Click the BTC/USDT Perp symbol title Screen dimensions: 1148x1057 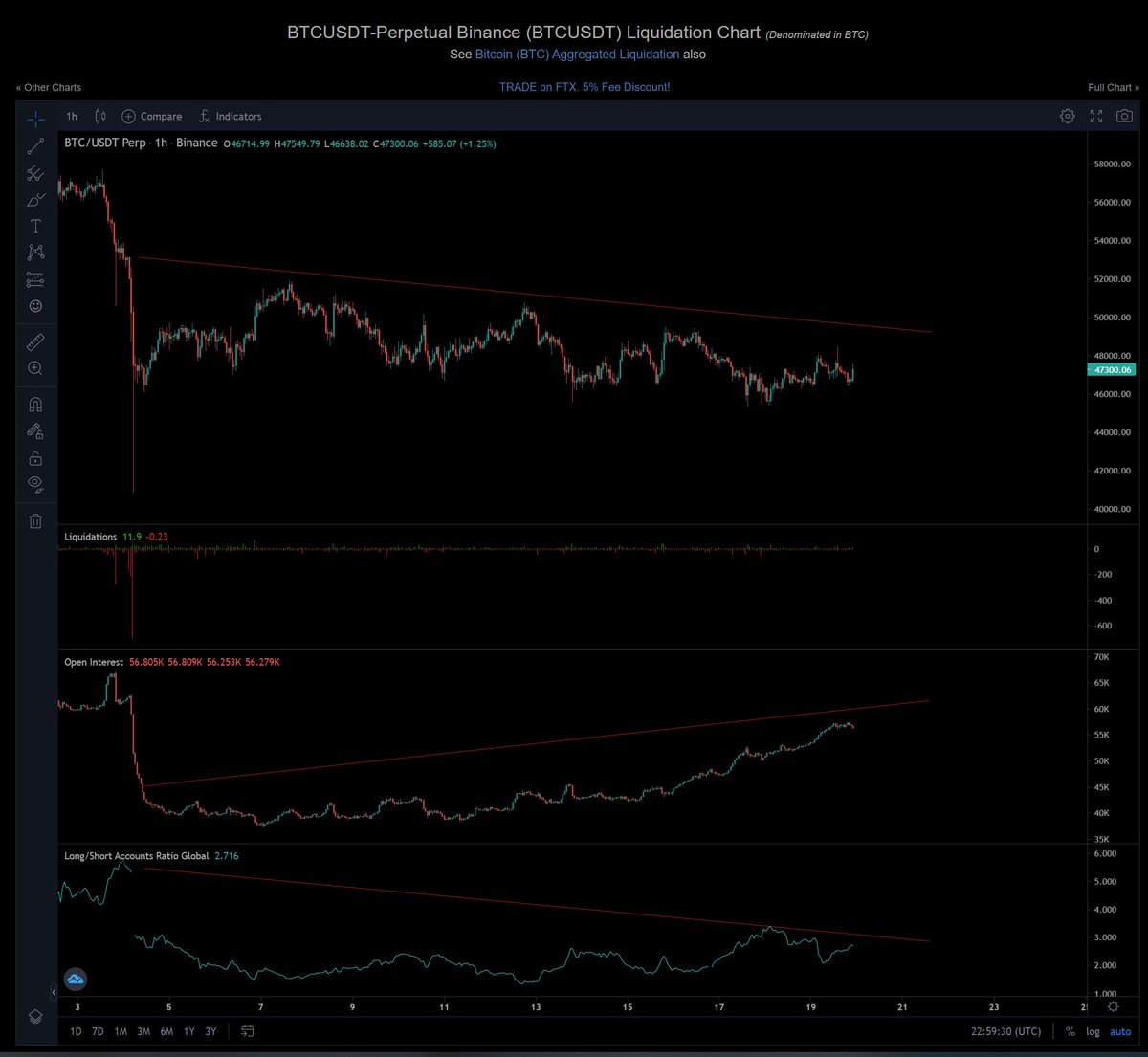(x=105, y=143)
